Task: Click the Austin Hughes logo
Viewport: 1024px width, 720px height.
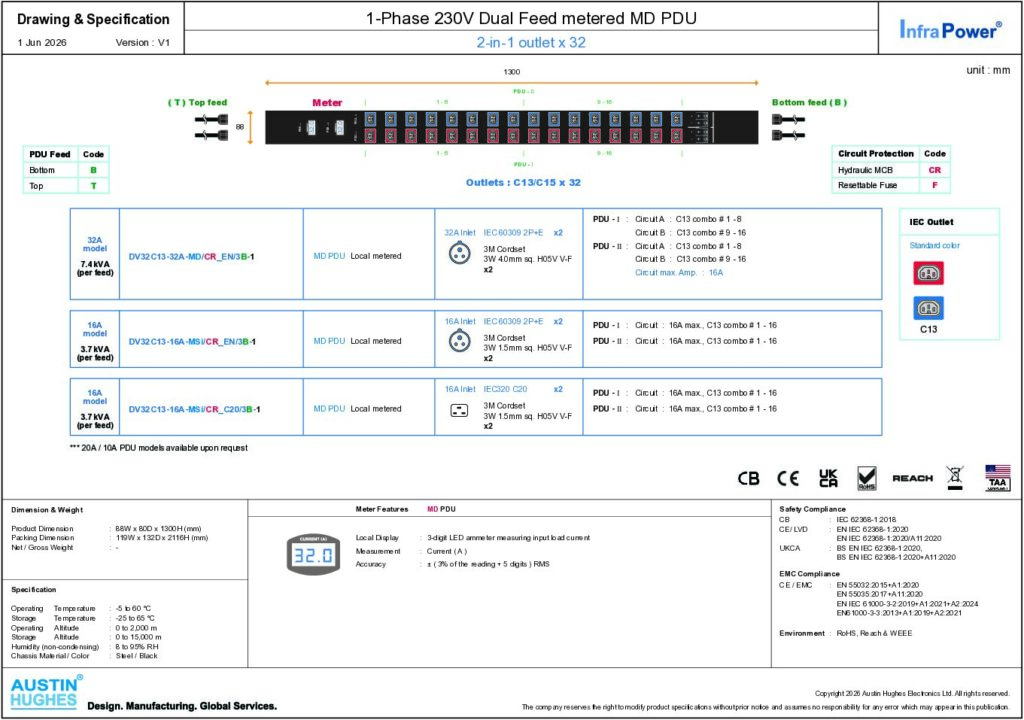Action: 46,692
